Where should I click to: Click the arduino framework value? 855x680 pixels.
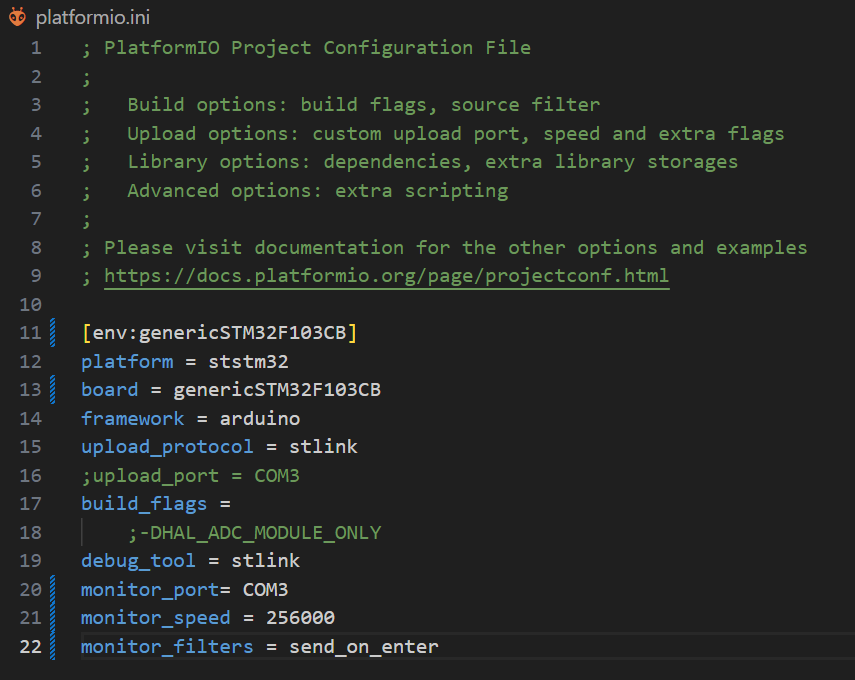[x=260, y=418]
